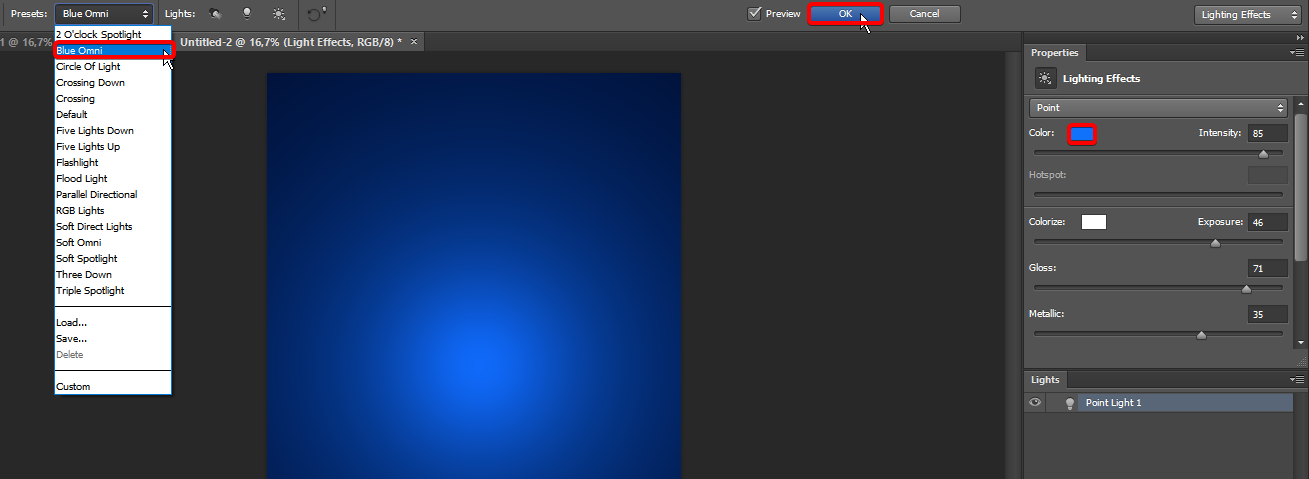Click the Intensity slider handle
Viewport: 1309px width, 479px height.
pos(1263,154)
